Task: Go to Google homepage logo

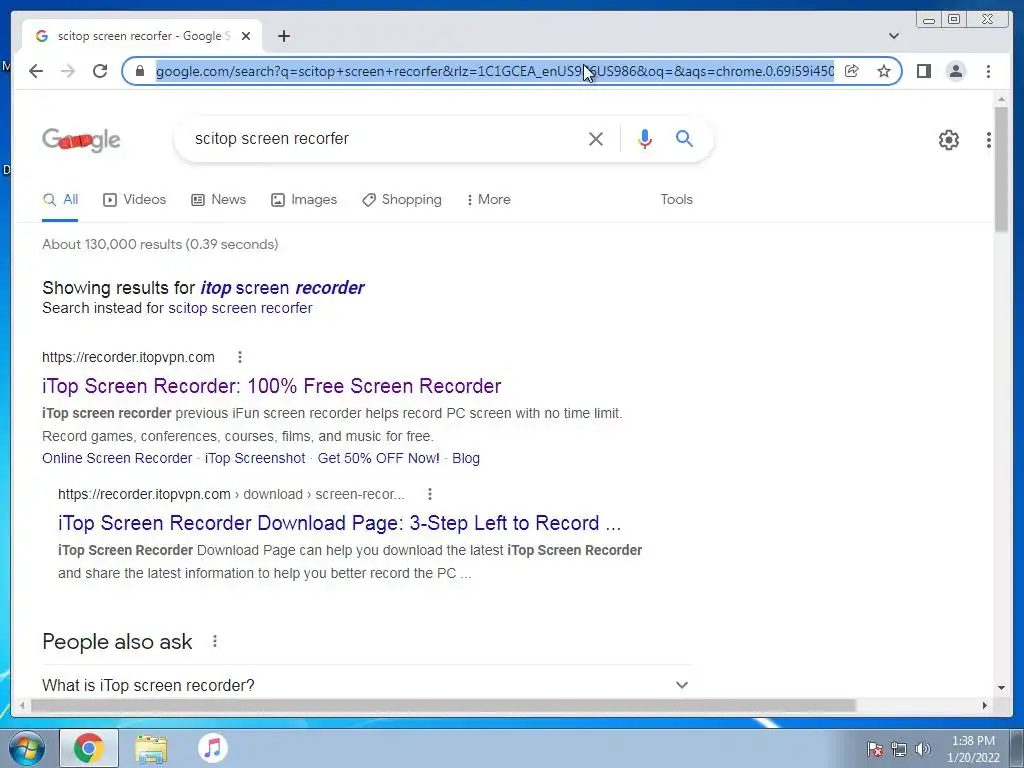Action: point(81,139)
